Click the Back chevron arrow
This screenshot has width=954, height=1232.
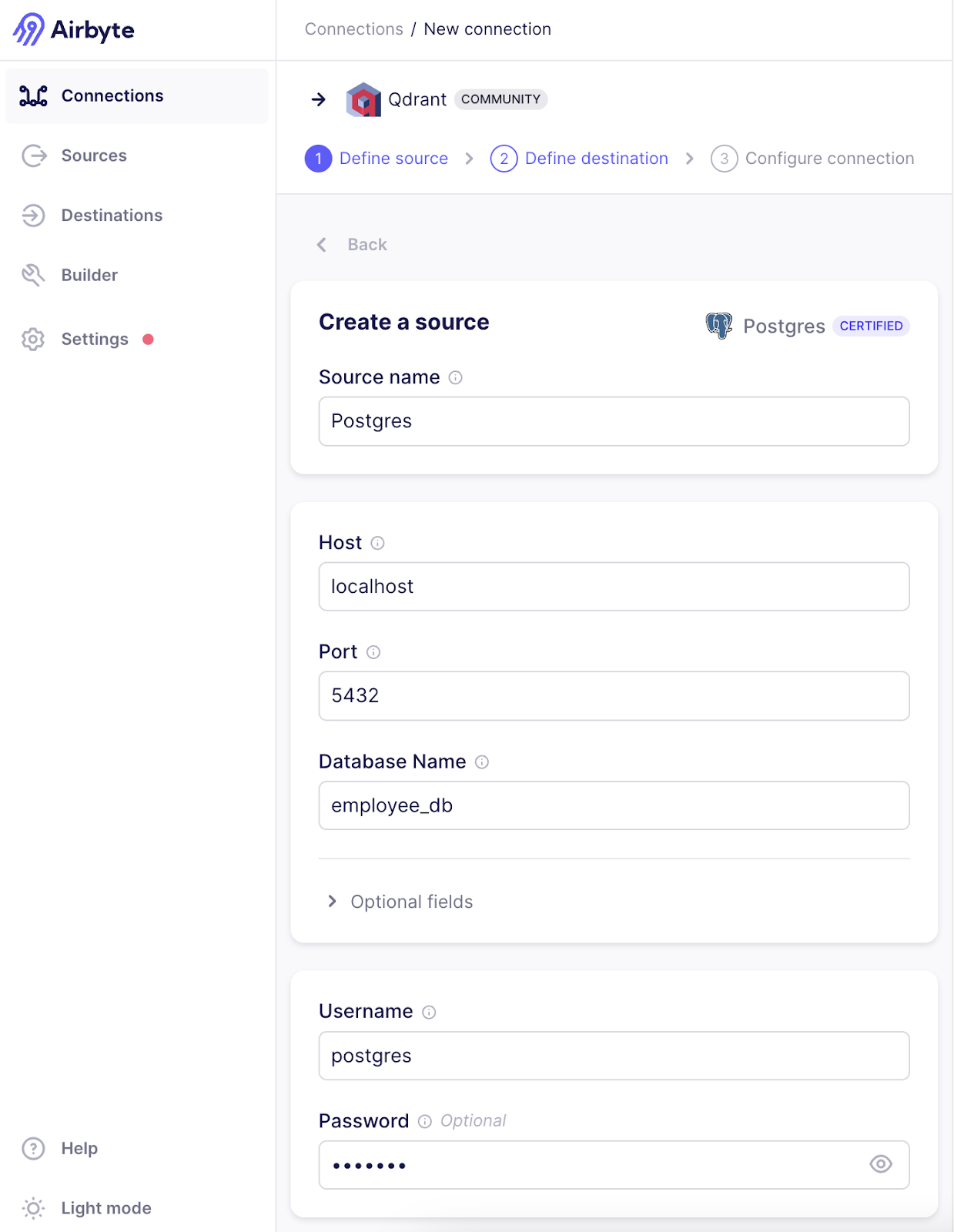322,245
